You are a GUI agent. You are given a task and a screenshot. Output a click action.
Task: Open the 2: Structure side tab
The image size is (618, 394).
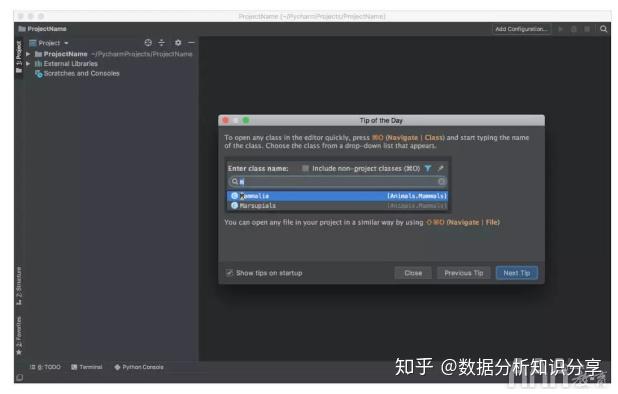click(x=19, y=286)
